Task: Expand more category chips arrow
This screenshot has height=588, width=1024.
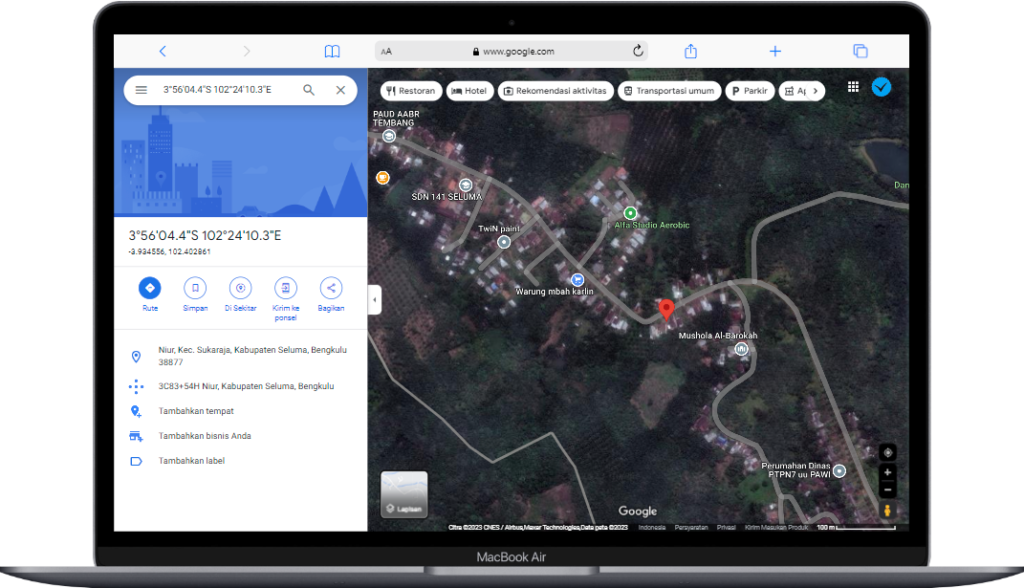Action: (x=815, y=91)
